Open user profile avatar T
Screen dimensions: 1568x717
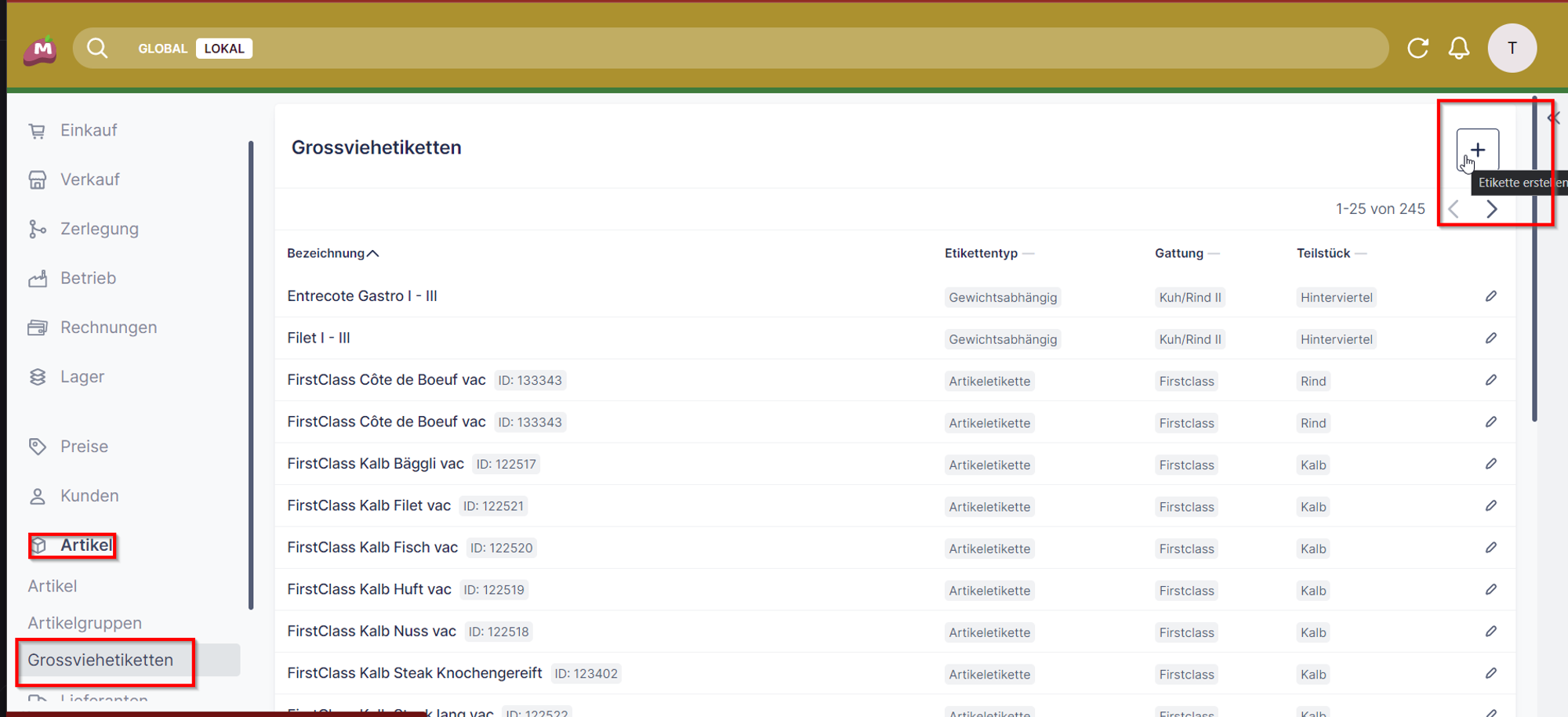(x=1512, y=49)
